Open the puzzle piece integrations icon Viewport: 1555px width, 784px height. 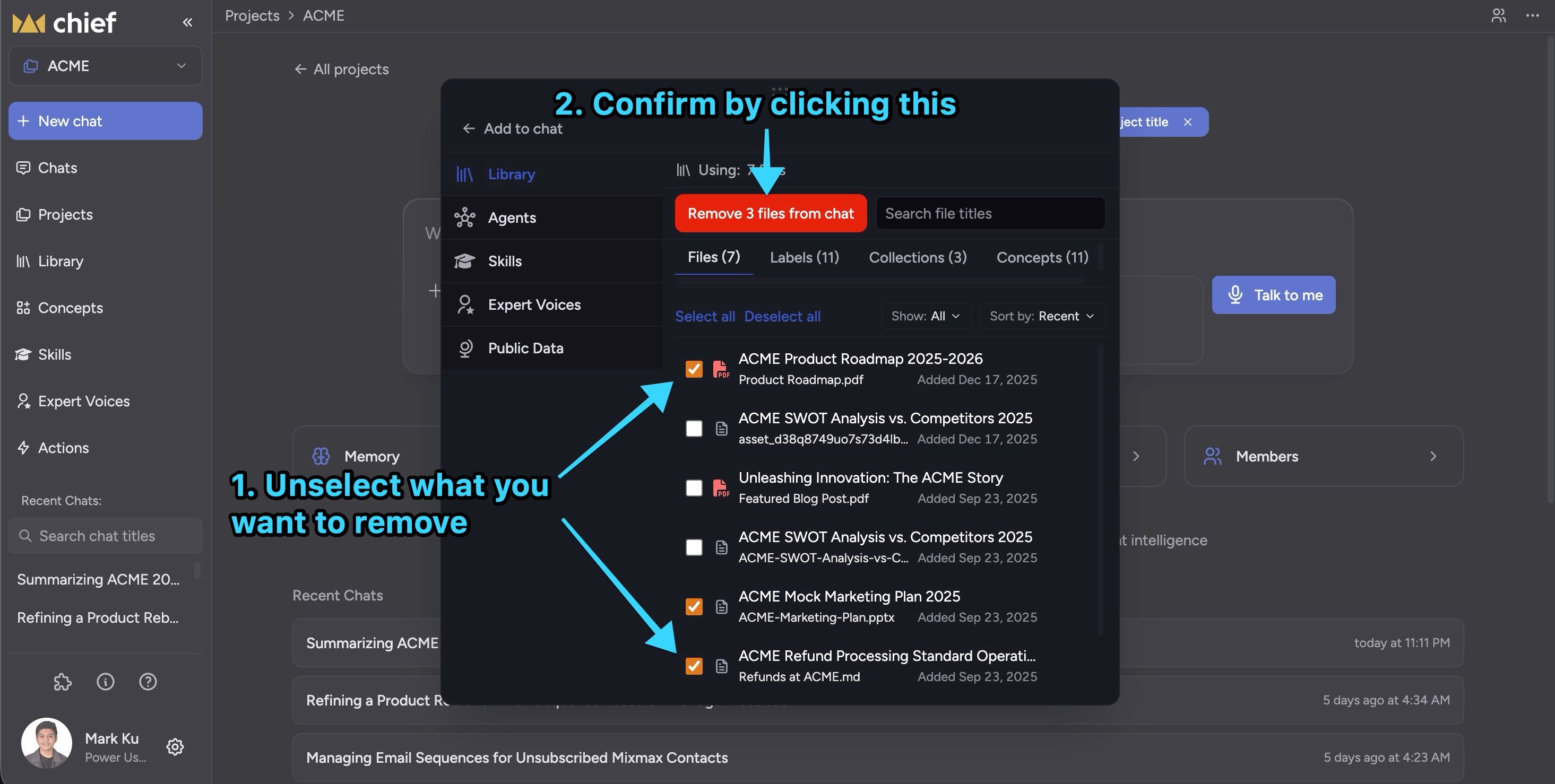click(63, 682)
